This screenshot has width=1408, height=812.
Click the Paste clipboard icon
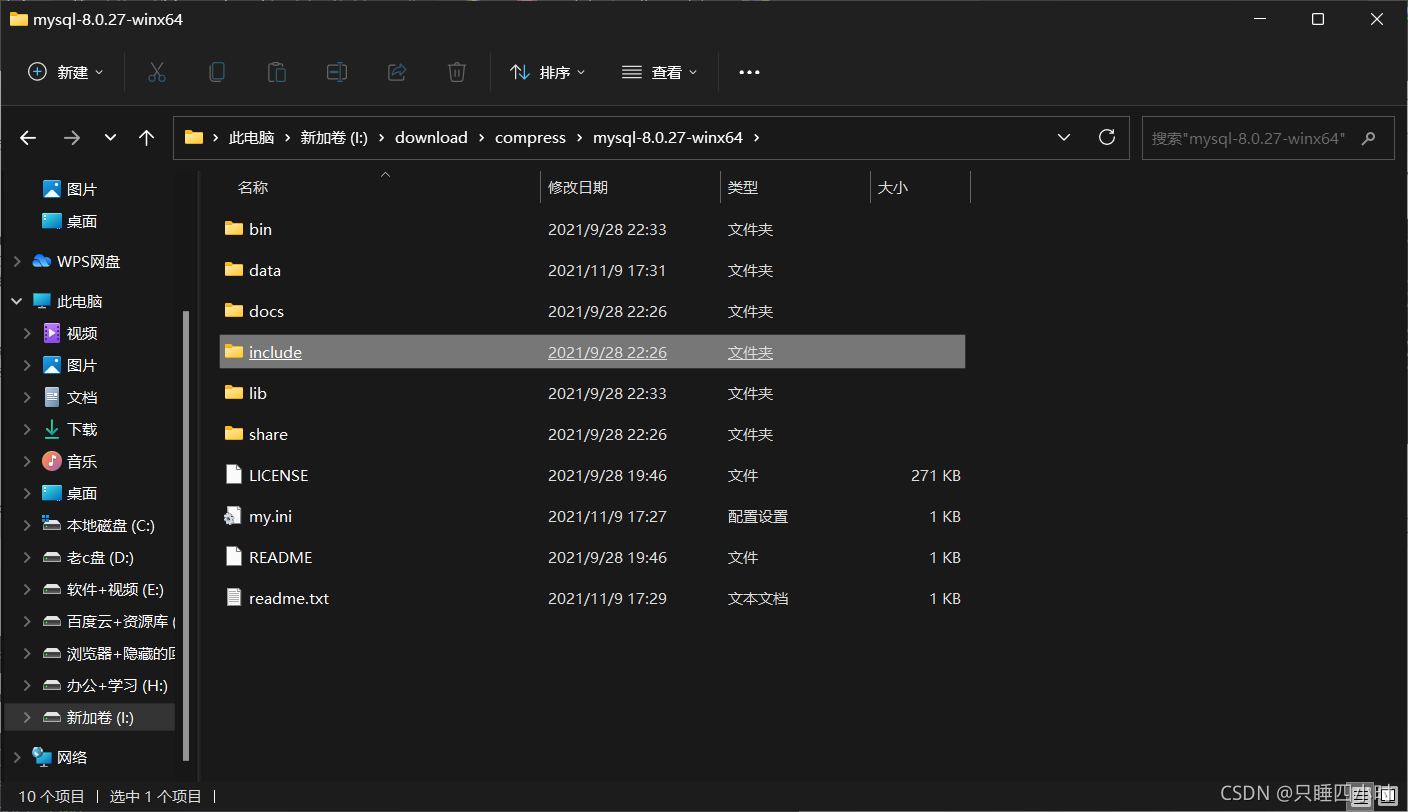277,72
